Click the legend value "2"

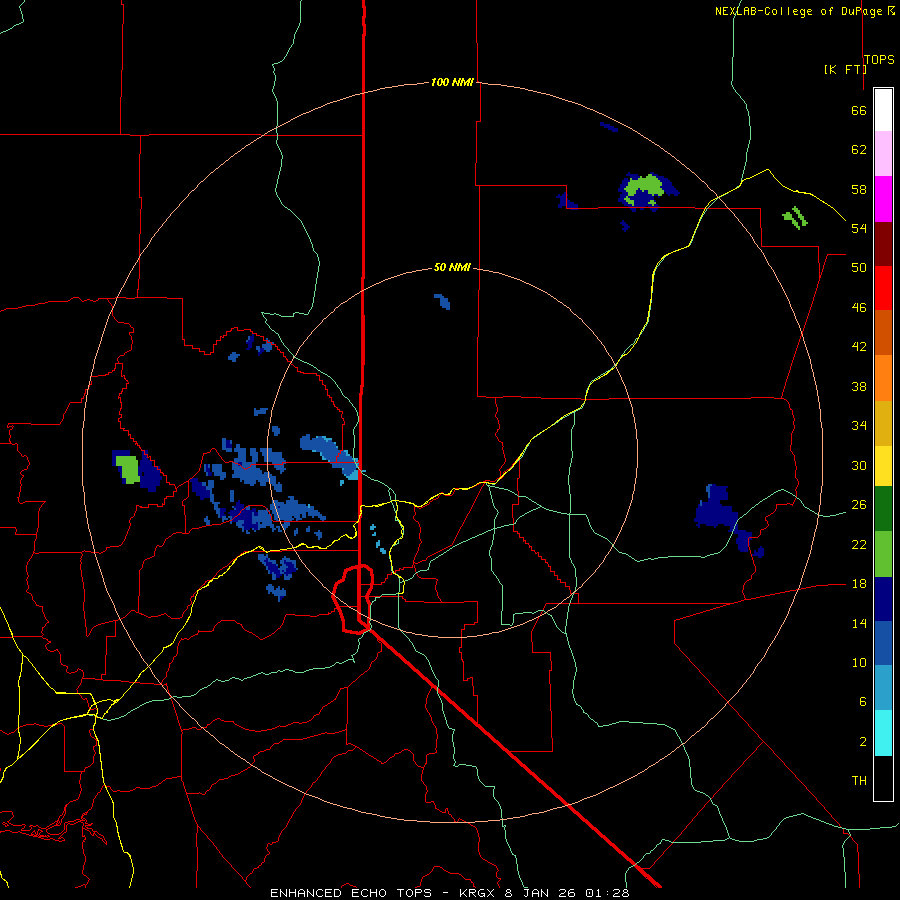coord(863,741)
